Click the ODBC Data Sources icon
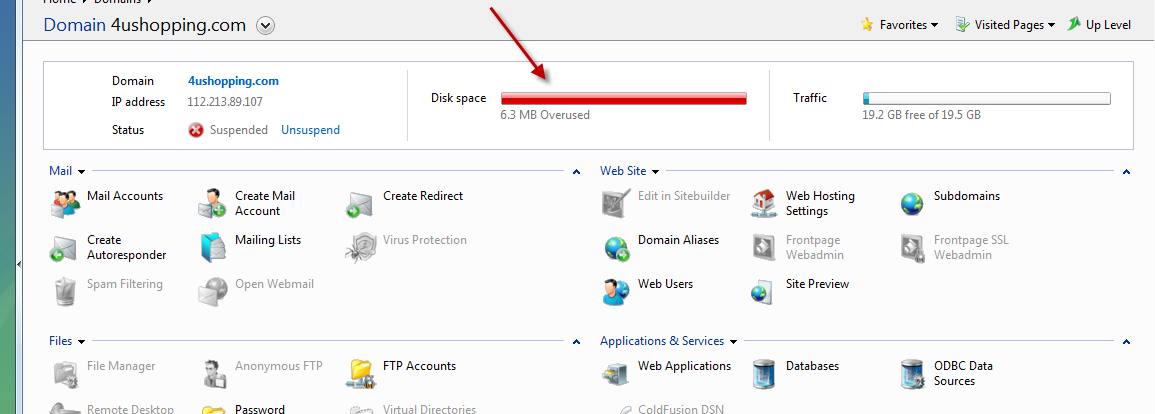Image resolution: width=1155 pixels, height=414 pixels. pos(912,374)
